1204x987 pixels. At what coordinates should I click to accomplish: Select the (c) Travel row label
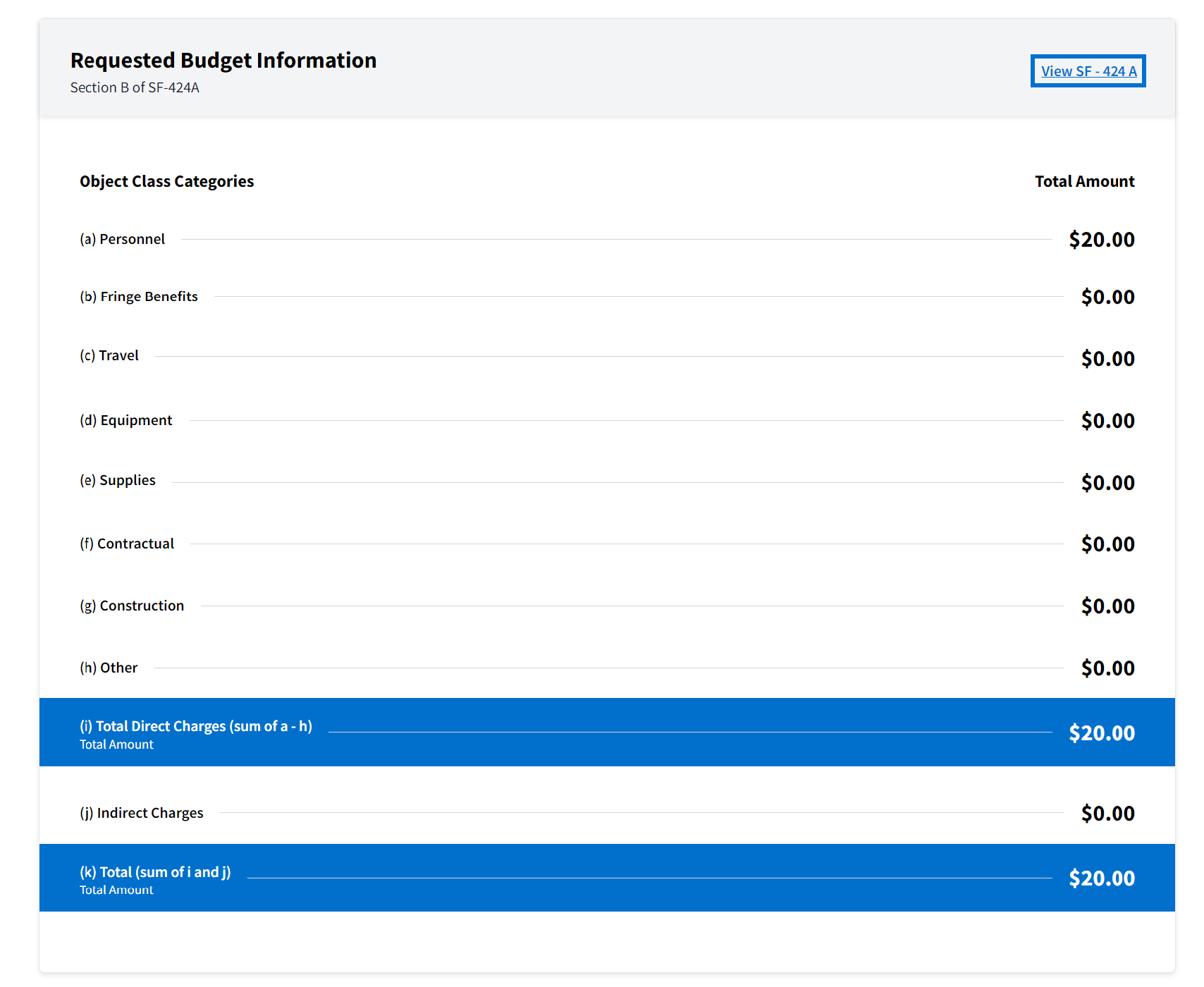coord(109,355)
